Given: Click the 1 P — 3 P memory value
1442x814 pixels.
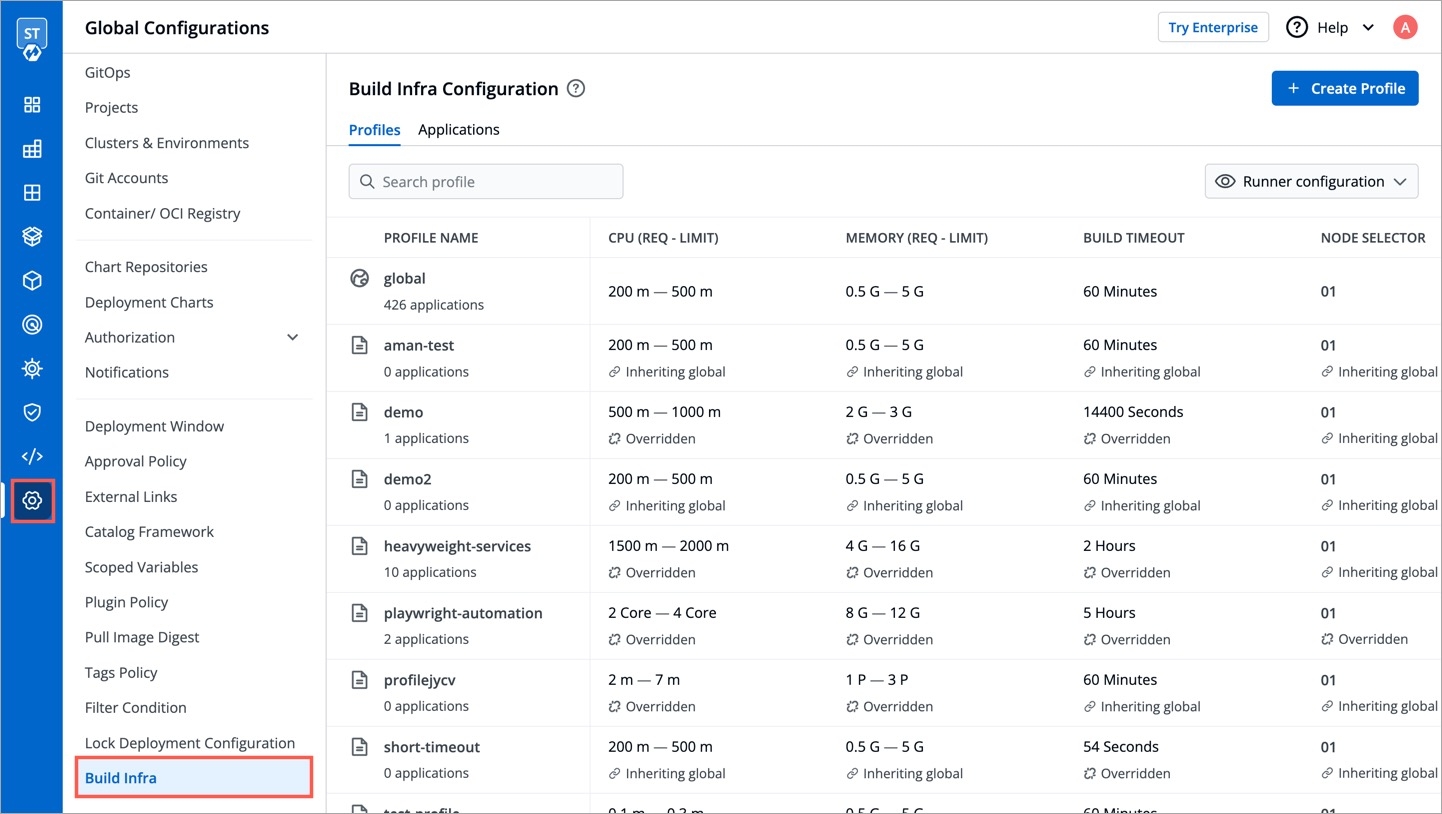Looking at the screenshot, I should [877, 680].
